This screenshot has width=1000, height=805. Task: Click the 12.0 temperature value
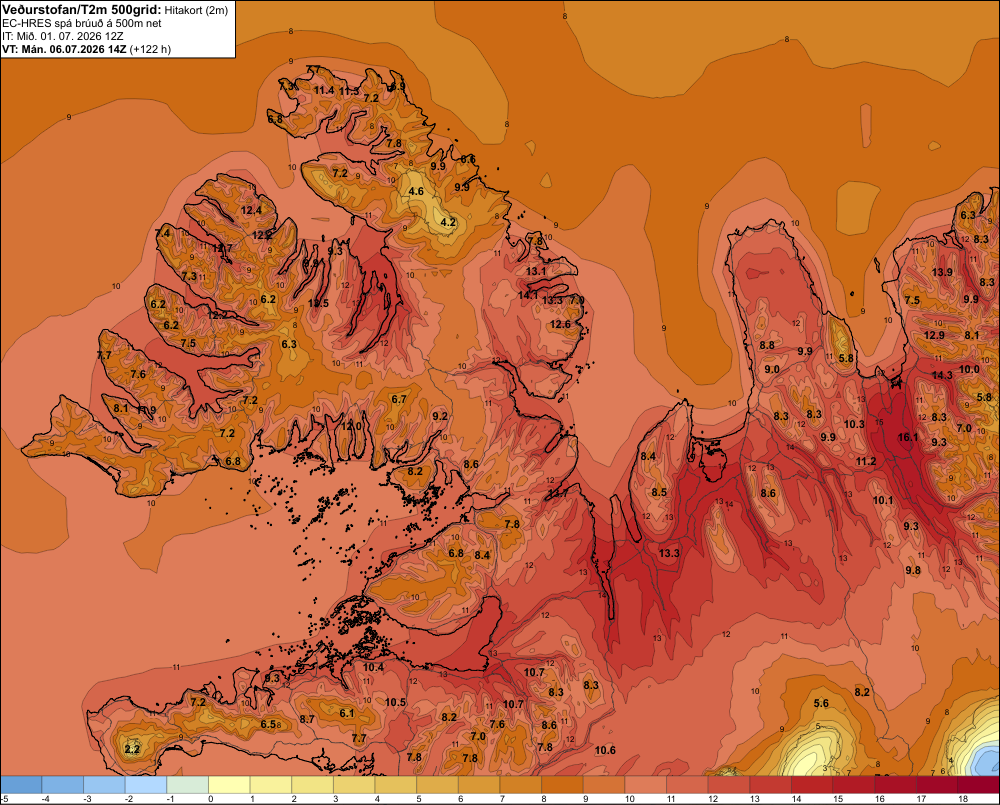pyautogui.click(x=351, y=425)
